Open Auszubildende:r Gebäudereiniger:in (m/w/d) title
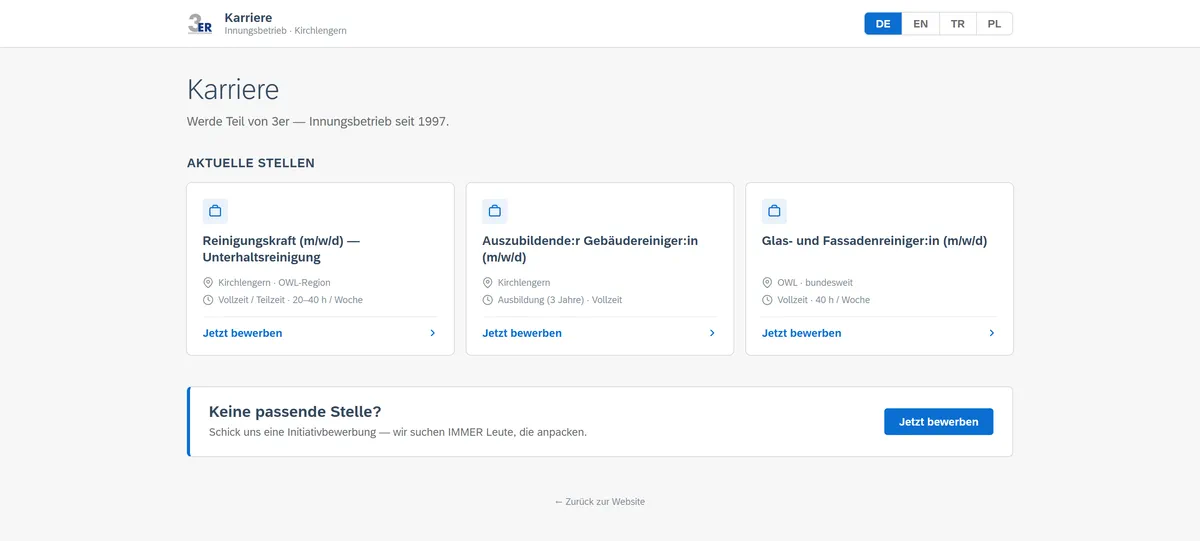Screen dimensions: 1200x541 coord(590,249)
